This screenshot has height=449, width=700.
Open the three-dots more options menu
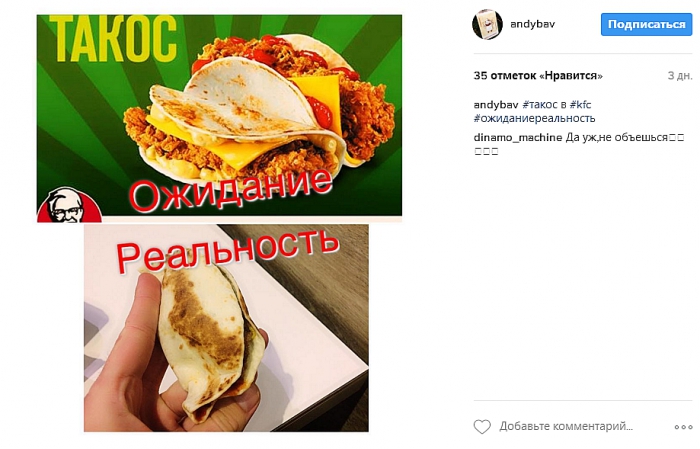(x=683, y=427)
